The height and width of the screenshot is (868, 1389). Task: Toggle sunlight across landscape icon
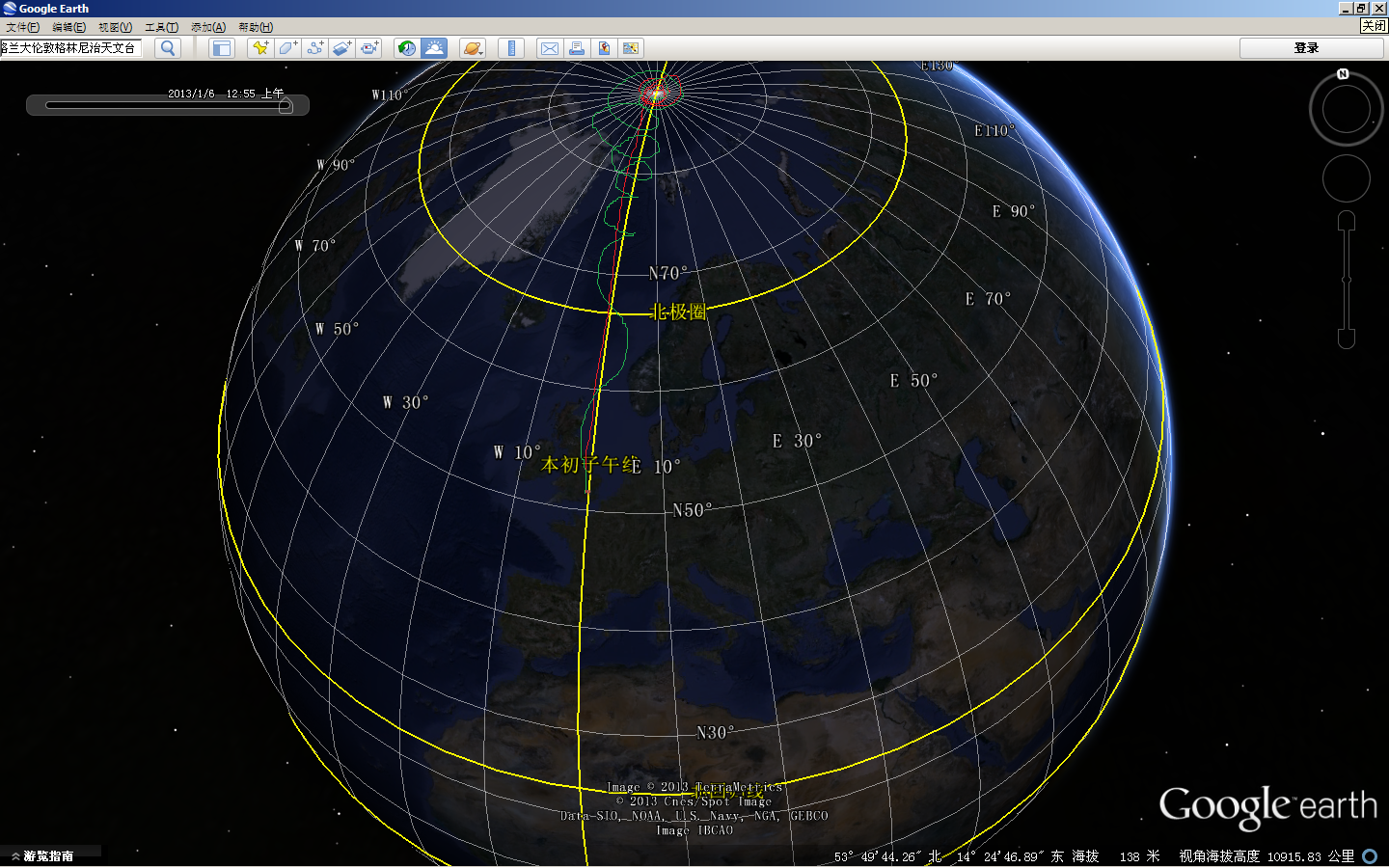434,48
